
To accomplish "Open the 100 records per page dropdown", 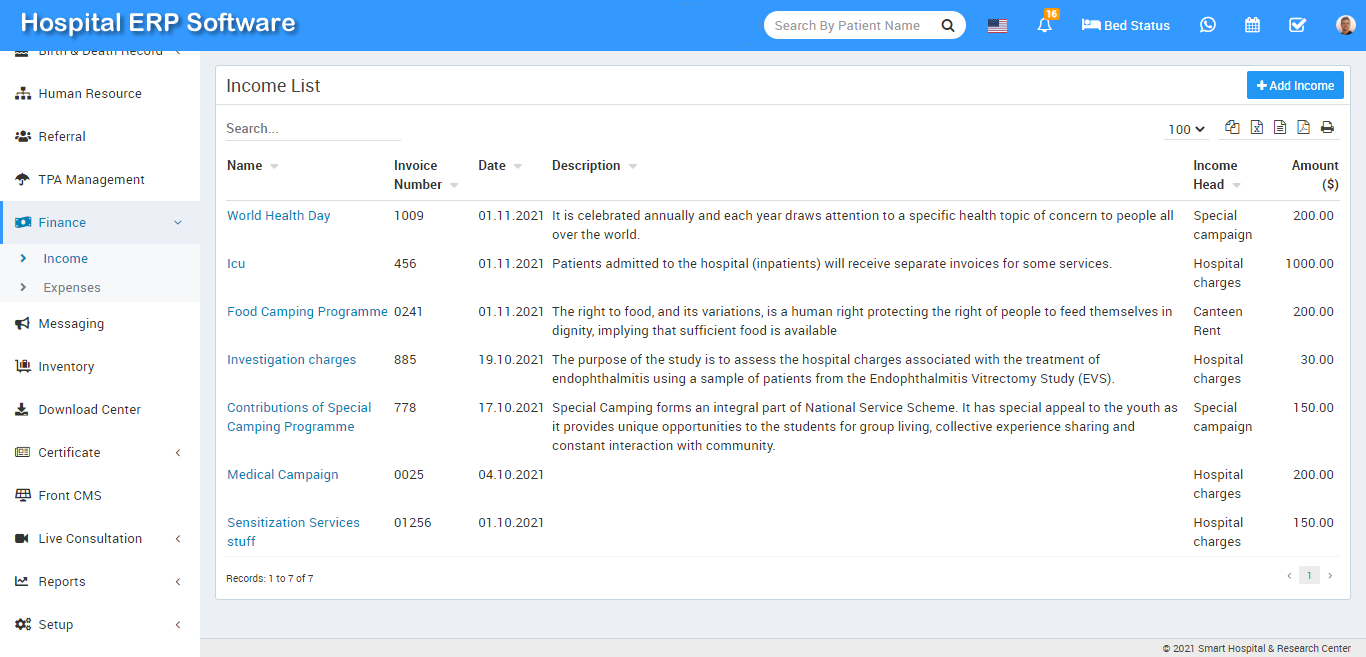I will [1186, 129].
